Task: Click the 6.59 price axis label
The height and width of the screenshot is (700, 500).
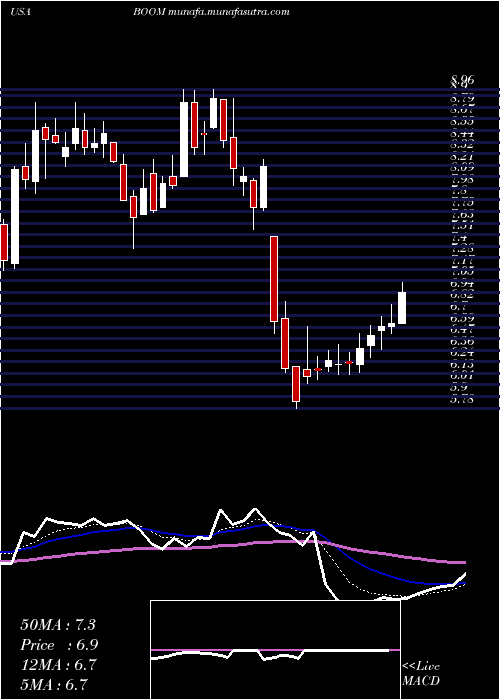Action: 462,319
